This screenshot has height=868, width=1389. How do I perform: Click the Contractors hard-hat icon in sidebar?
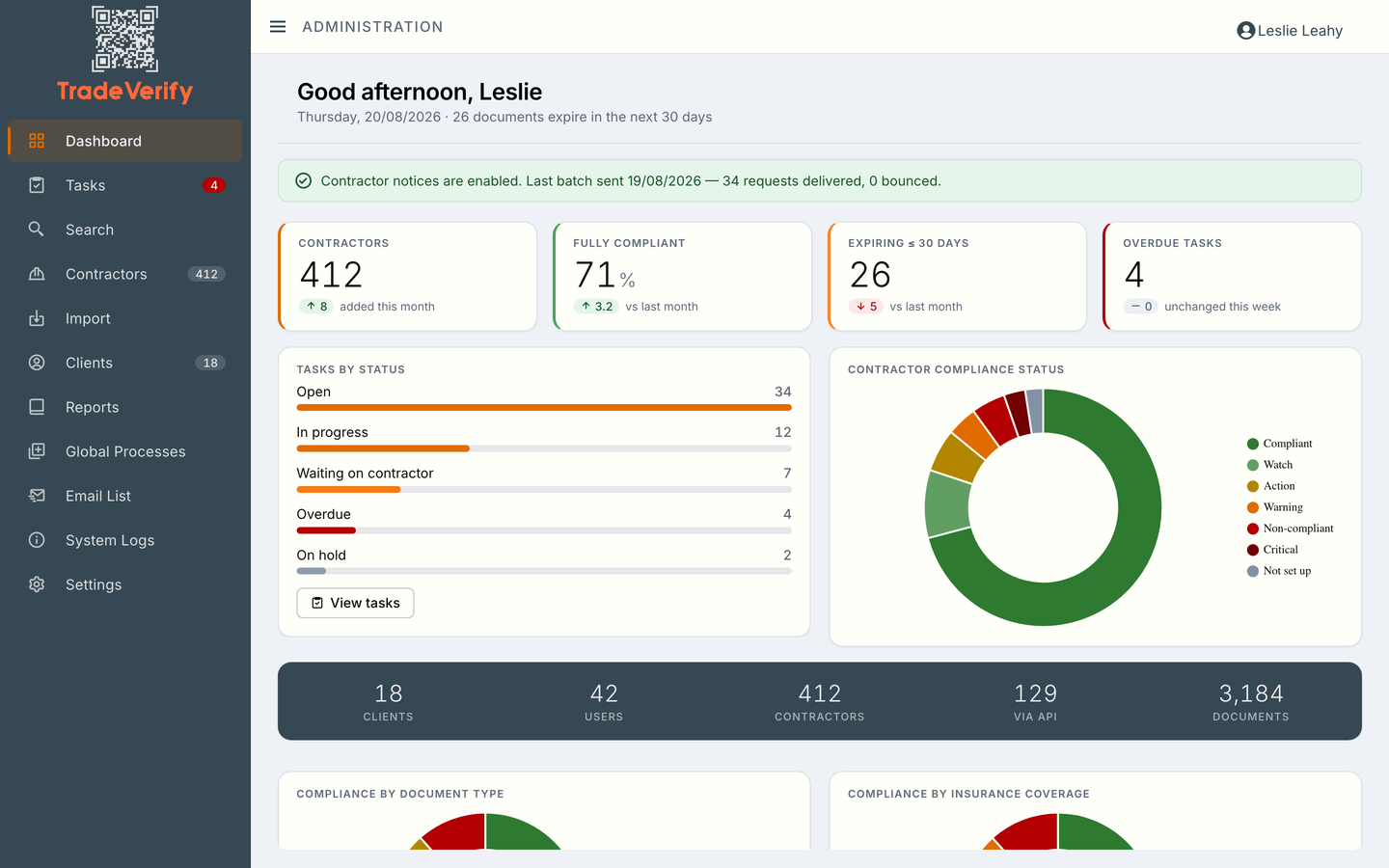click(37, 274)
